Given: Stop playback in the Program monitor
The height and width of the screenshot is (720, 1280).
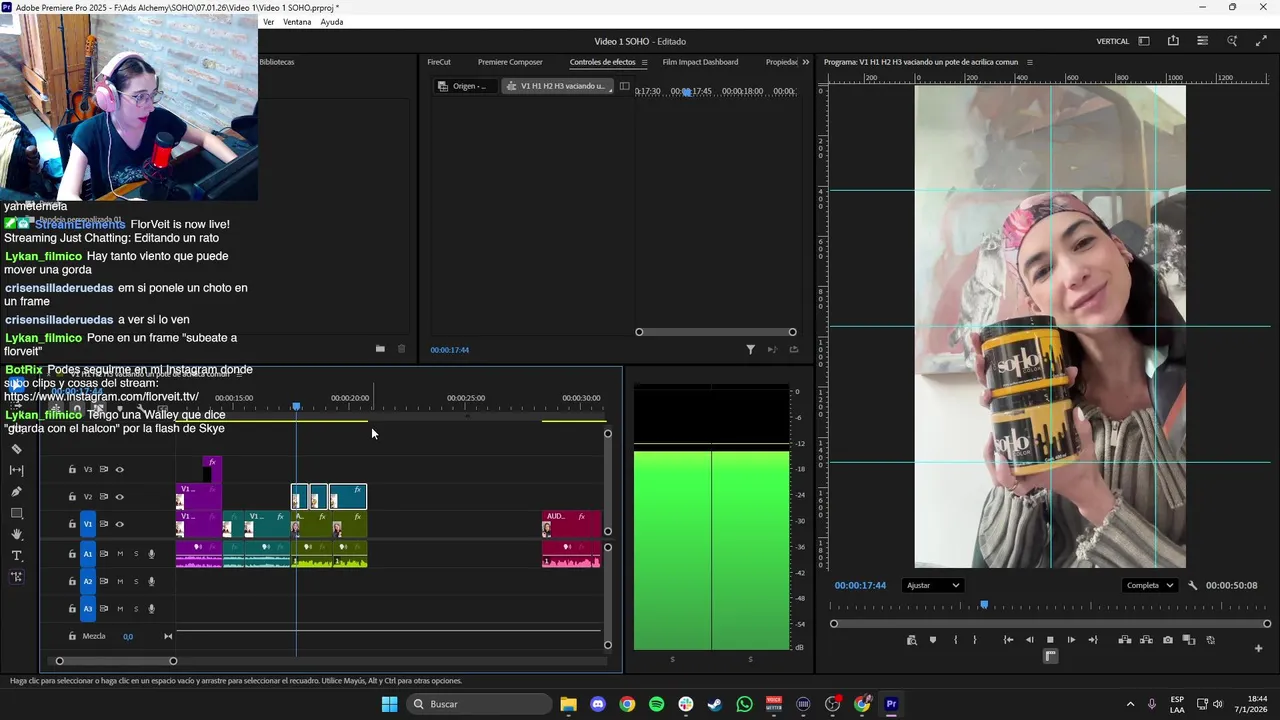Looking at the screenshot, I should point(1050,640).
